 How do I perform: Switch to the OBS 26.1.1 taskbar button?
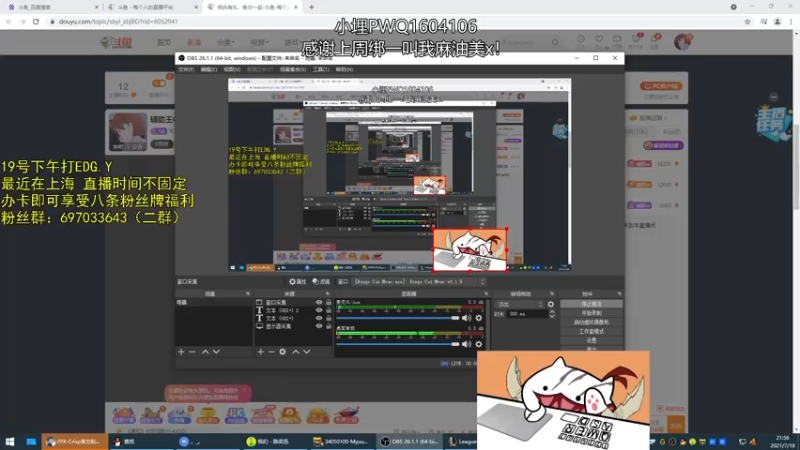[410, 441]
